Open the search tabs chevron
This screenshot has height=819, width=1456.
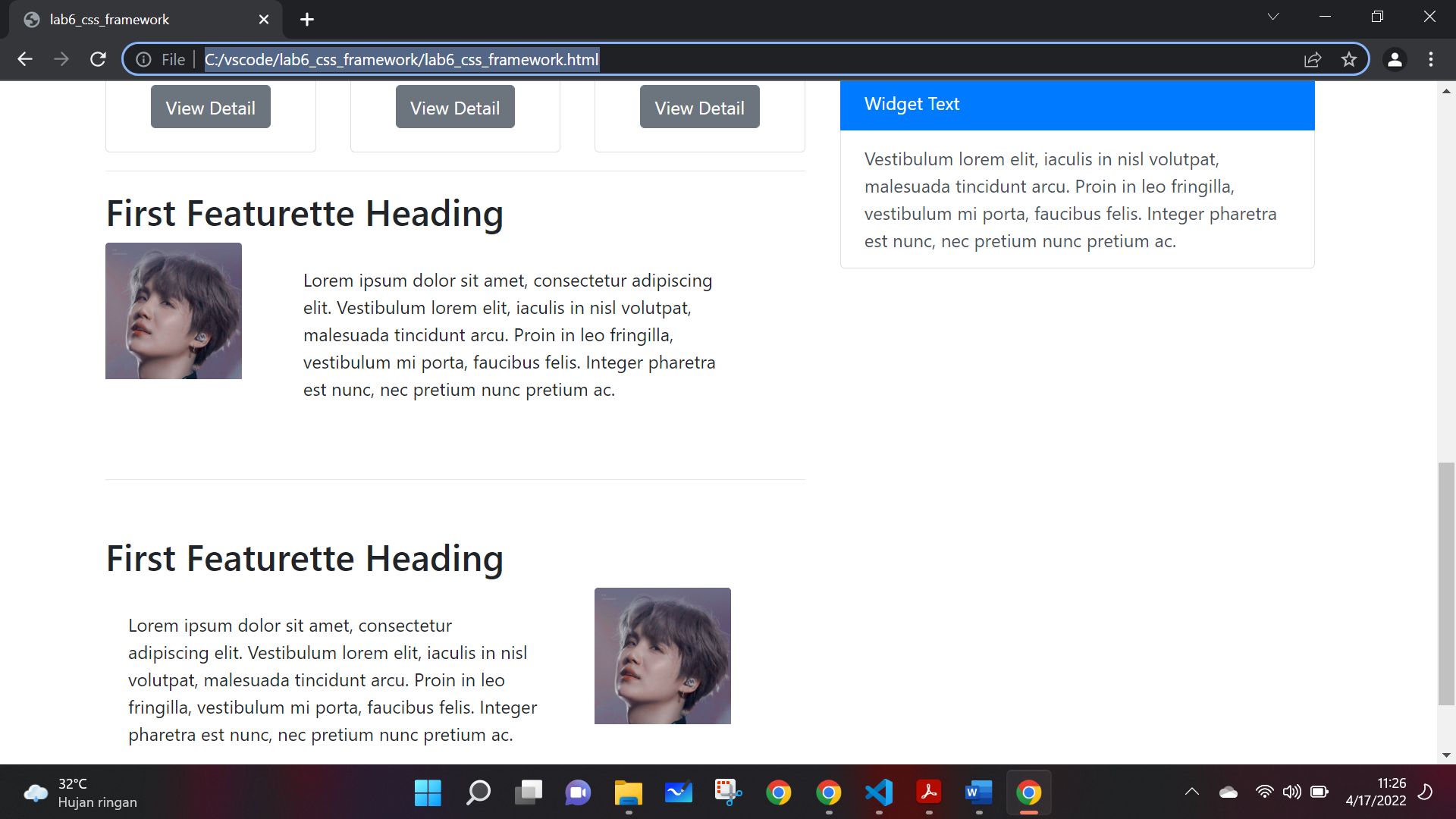(x=1274, y=16)
